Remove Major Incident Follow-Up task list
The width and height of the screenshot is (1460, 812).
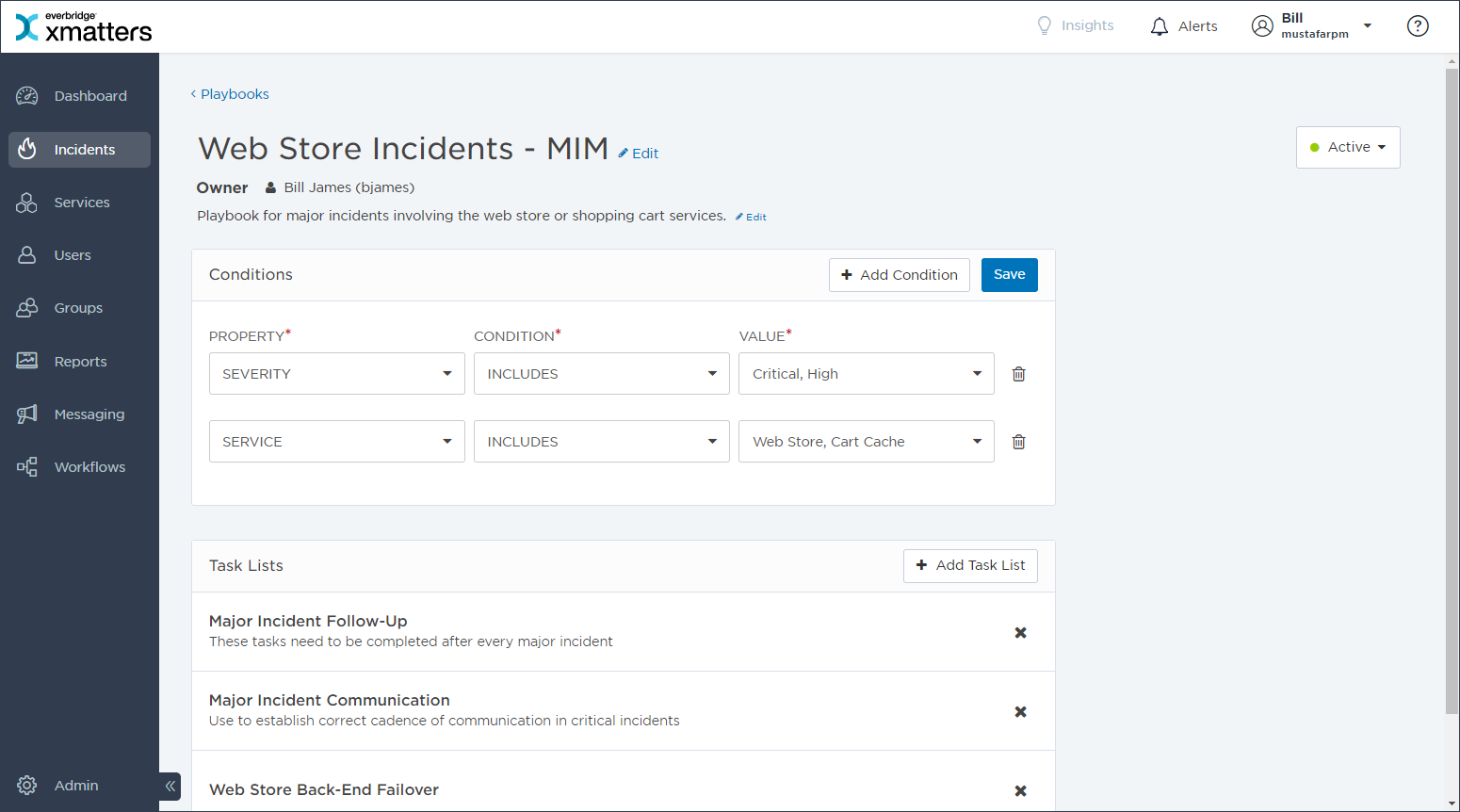(x=1020, y=633)
